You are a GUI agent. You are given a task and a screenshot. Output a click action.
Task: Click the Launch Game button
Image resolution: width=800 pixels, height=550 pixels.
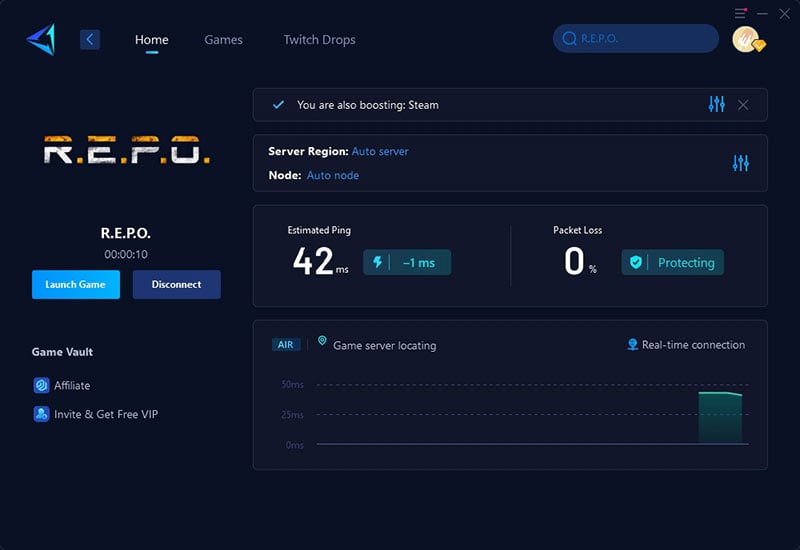click(x=76, y=284)
